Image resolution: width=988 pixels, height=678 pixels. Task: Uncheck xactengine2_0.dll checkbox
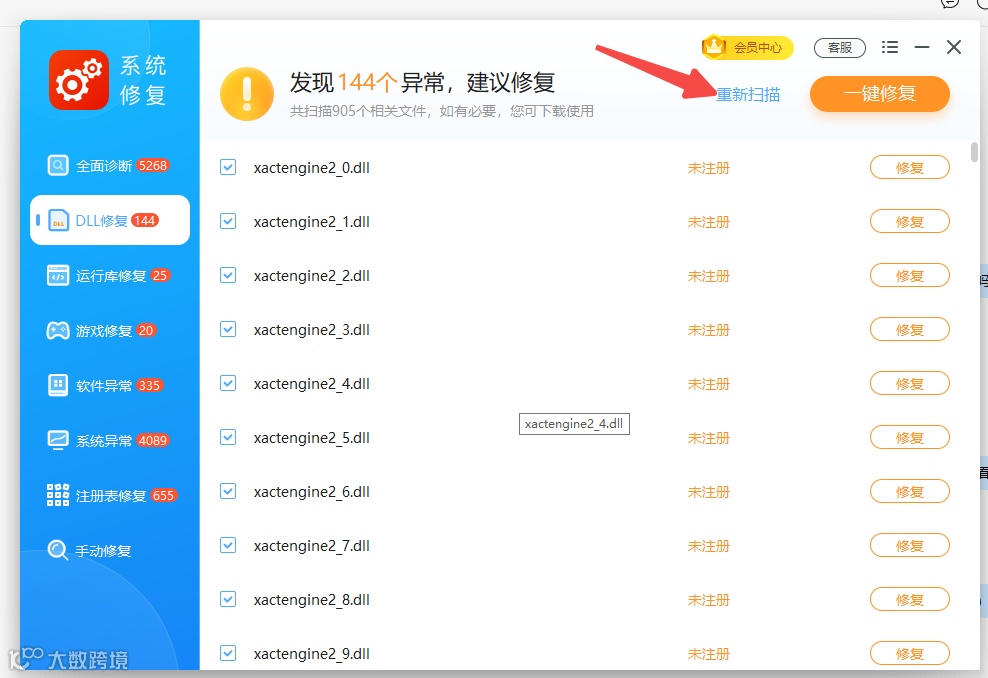pyautogui.click(x=228, y=167)
